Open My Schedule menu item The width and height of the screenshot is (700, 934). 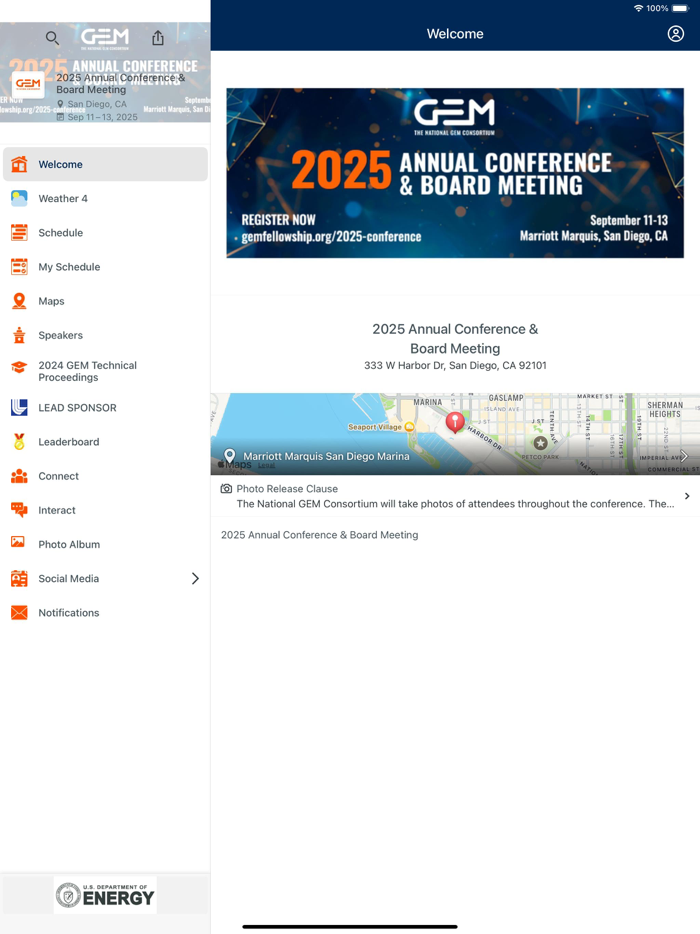pos(105,267)
